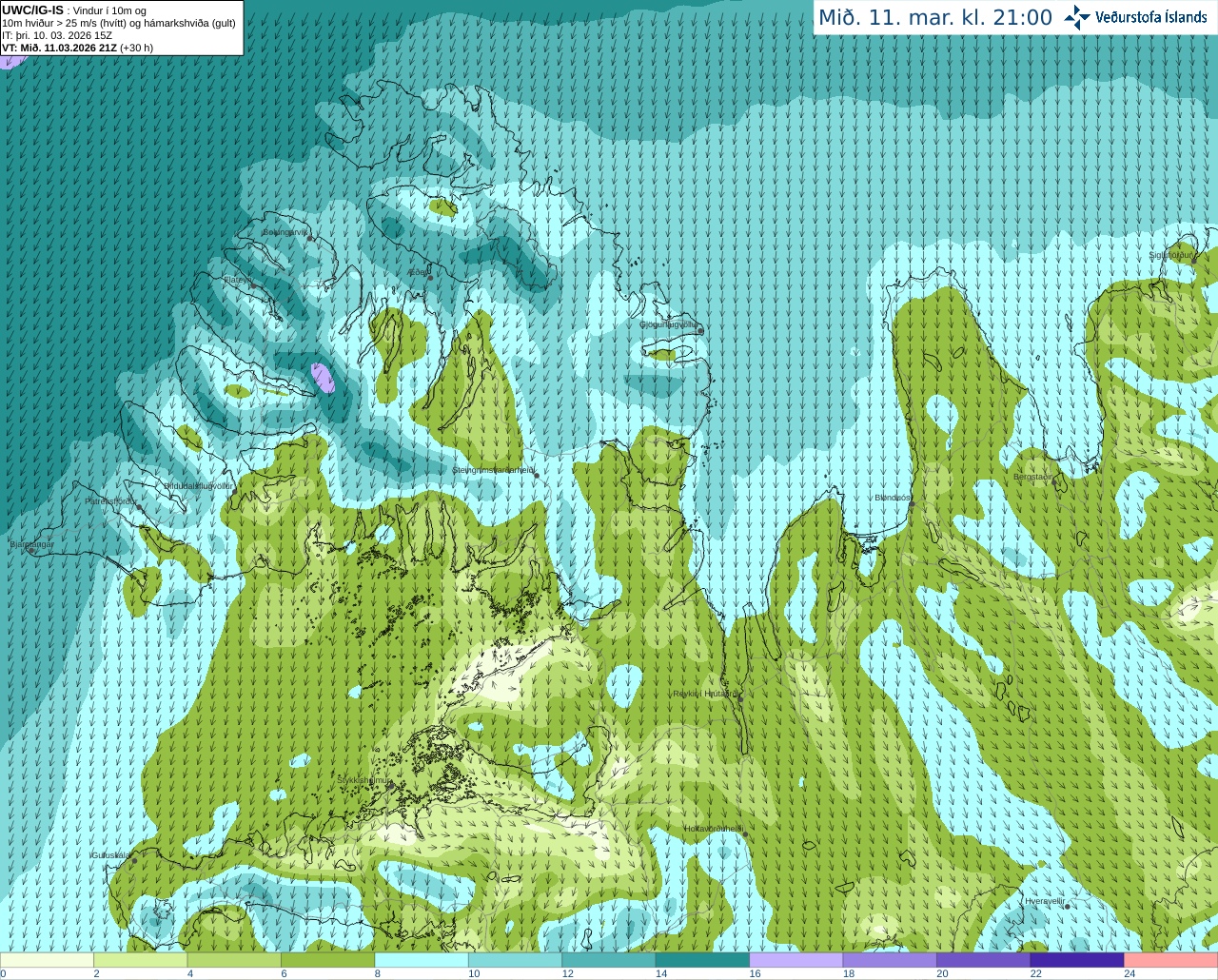The width and height of the screenshot is (1218, 980).
Task: Click the '10m hviður > 25 m/s' description line
Action: tap(119, 23)
